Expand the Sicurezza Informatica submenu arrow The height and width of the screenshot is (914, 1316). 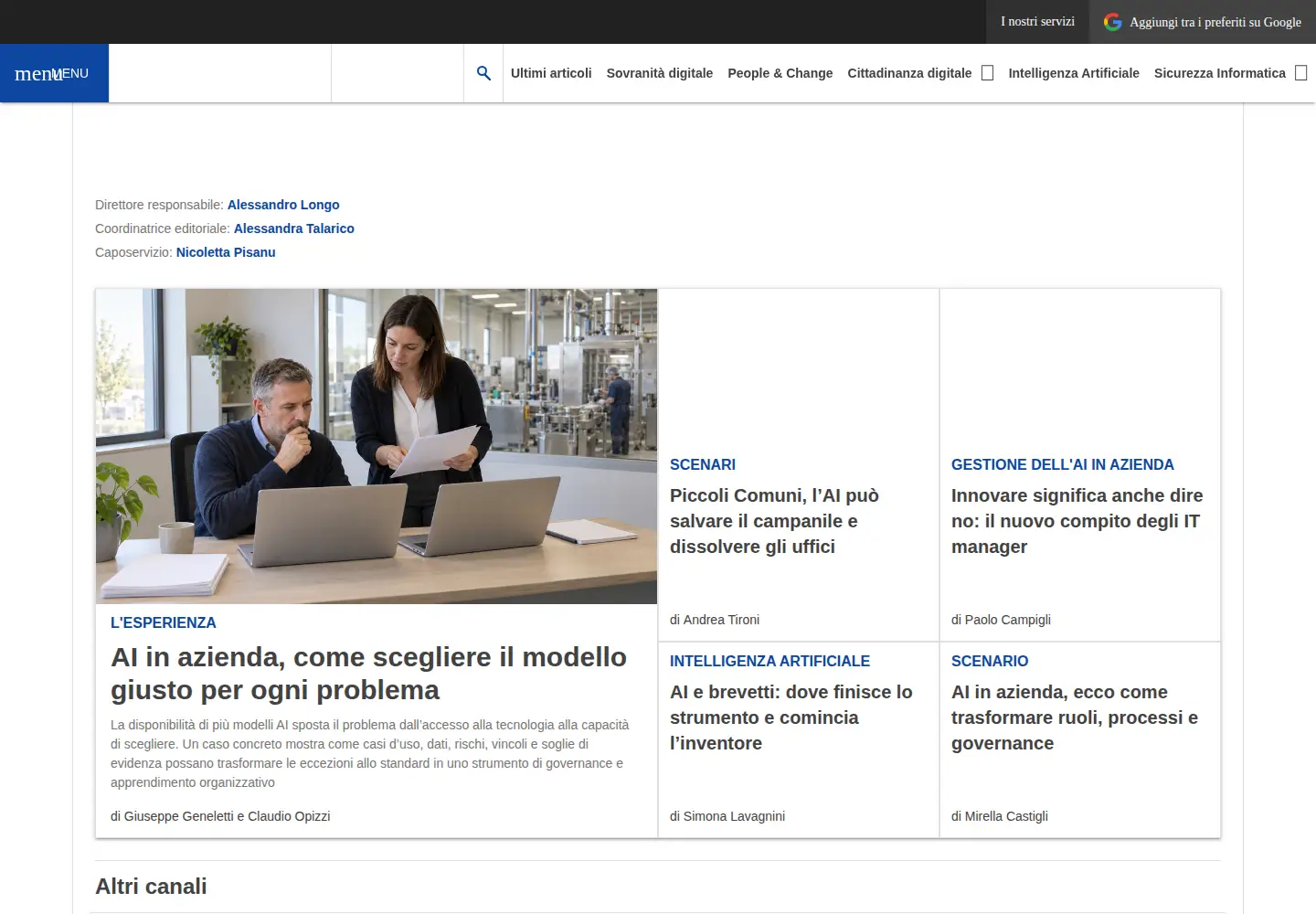click(1301, 73)
